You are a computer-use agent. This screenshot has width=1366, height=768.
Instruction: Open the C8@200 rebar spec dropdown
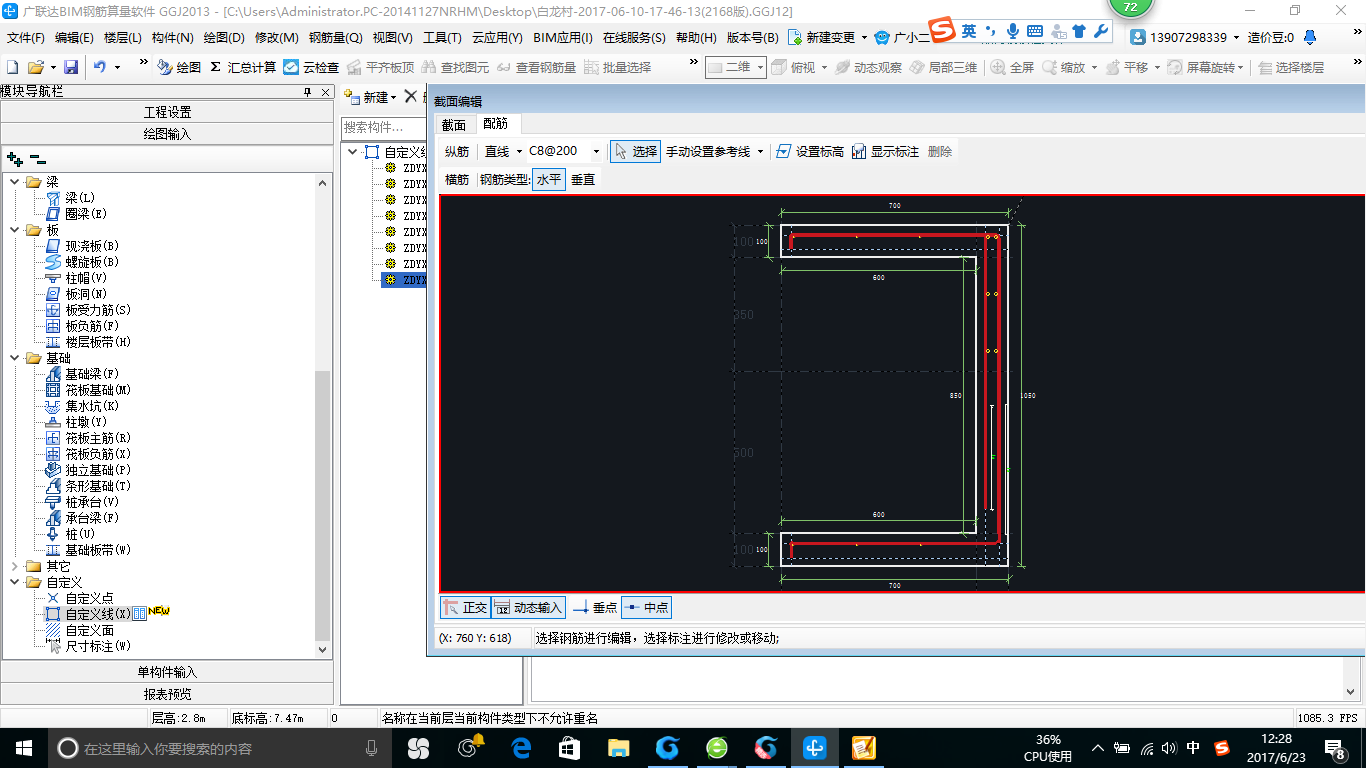(x=597, y=152)
